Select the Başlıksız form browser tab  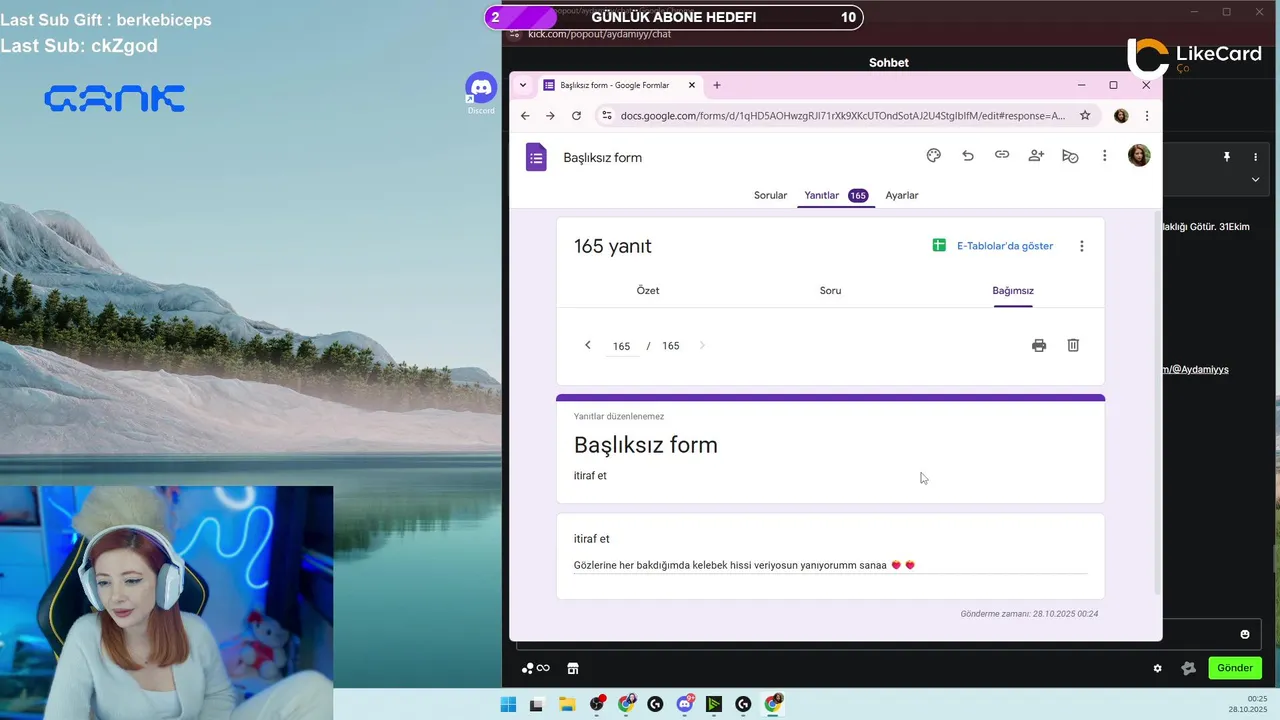[x=620, y=85]
